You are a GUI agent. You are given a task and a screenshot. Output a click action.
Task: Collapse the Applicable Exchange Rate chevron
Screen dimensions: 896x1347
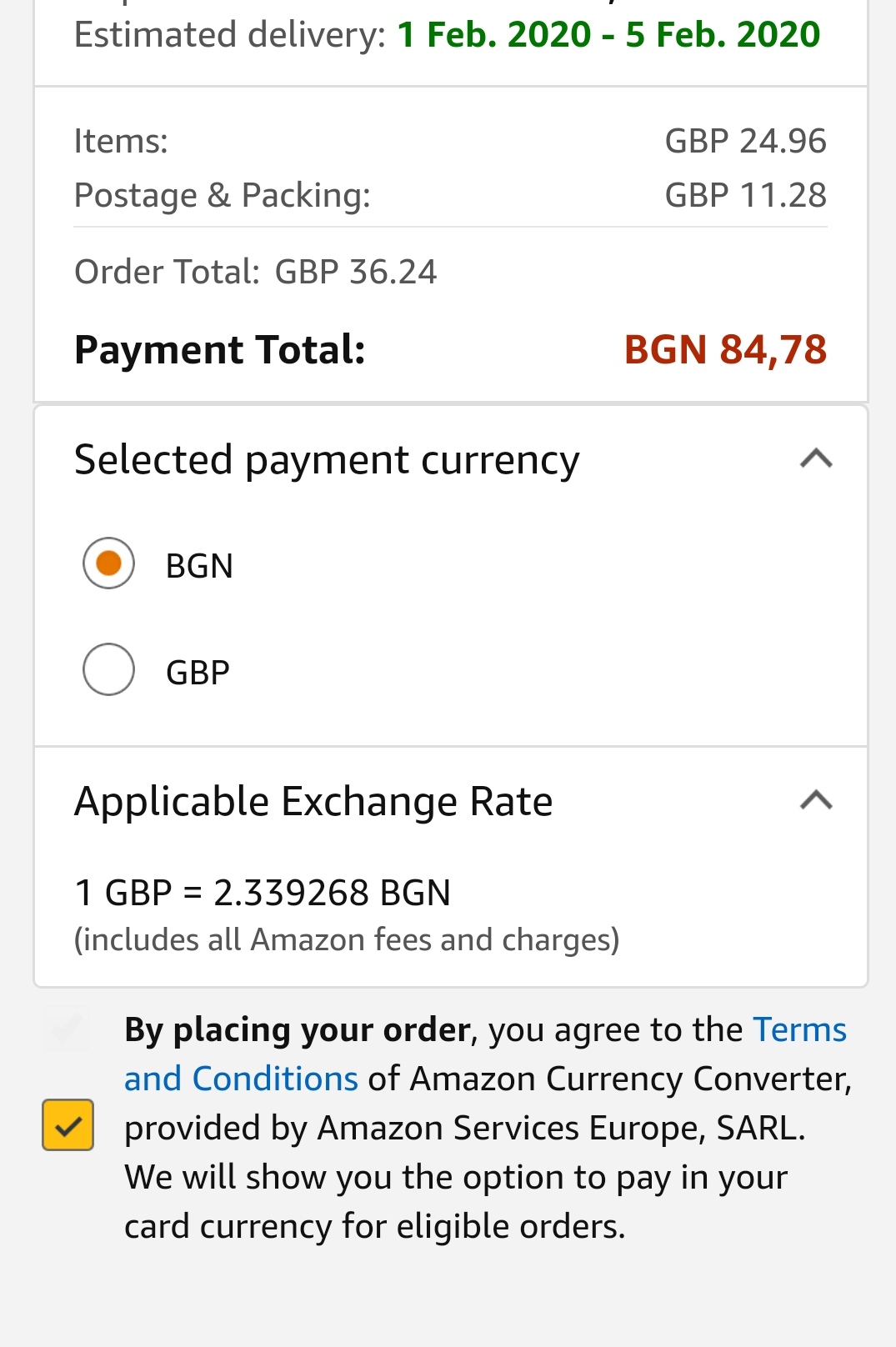[816, 800]
